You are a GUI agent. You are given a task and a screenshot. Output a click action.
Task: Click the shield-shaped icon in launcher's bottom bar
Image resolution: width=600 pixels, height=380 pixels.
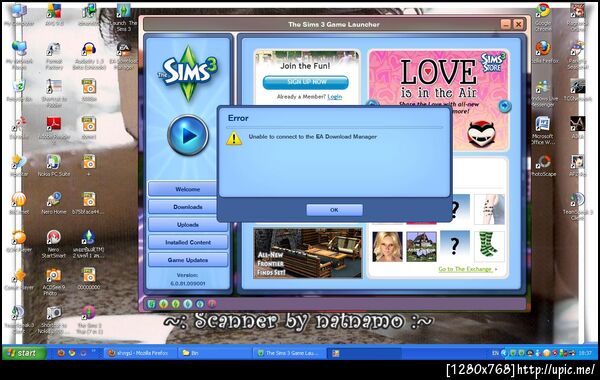[x=152, y=304]
